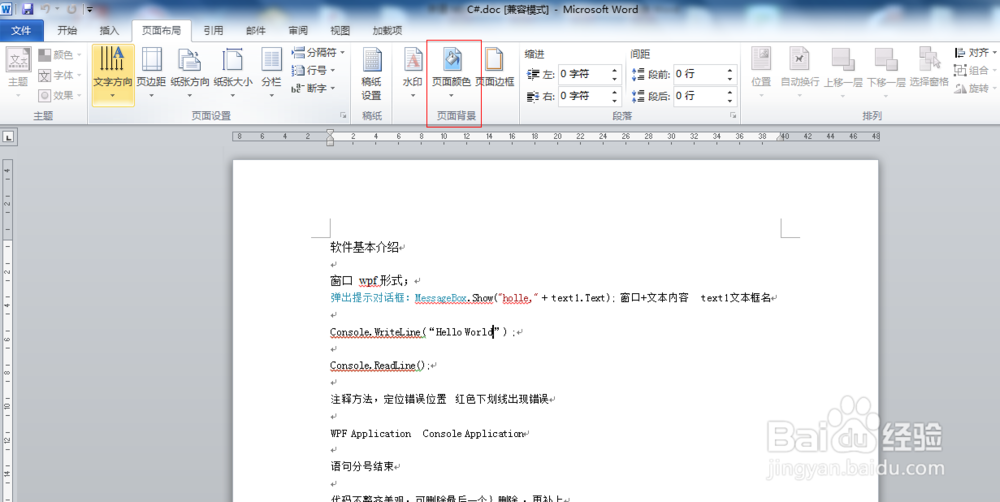Image resolution: width=1000 pixels, height=502 pixels.
Task: Click the heading text 软件基本介绍
Action: pyautogui.click(x=364, y=247)
